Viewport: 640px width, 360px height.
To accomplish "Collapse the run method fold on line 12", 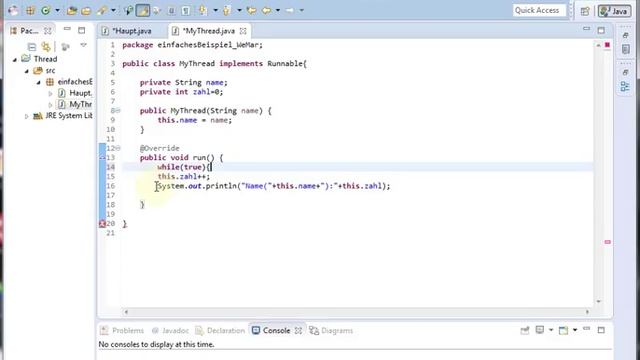I will 118,148.
